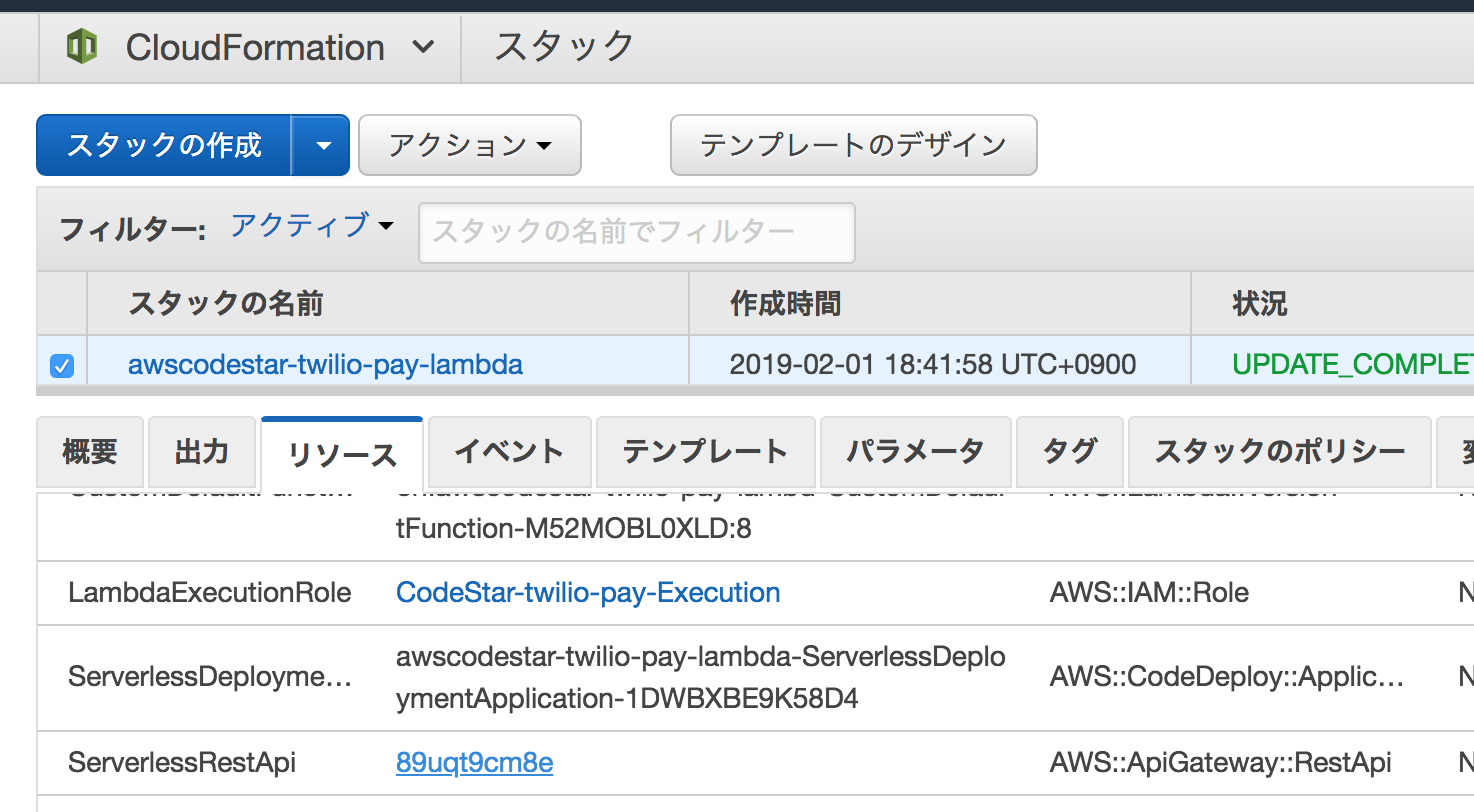Open the テンプレート tab
The image size is (1474, 812).
click(705, 452)
